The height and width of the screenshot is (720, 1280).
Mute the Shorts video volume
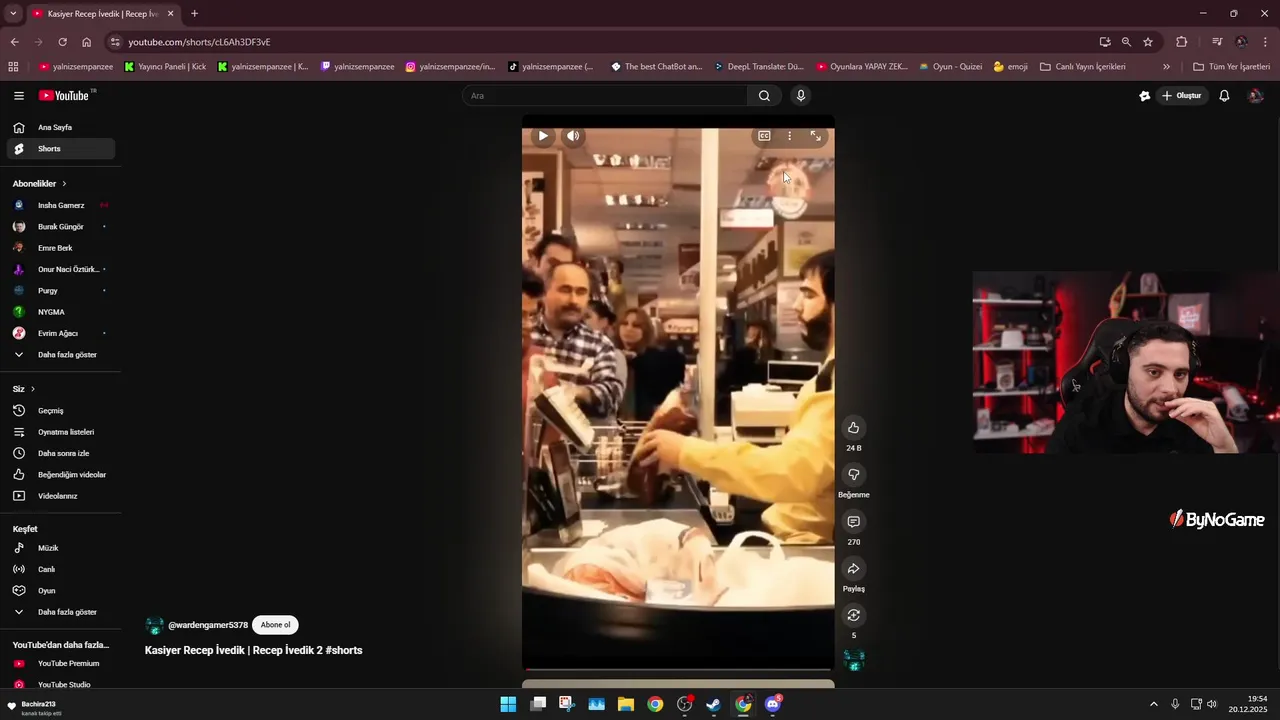tap(573, 136)
